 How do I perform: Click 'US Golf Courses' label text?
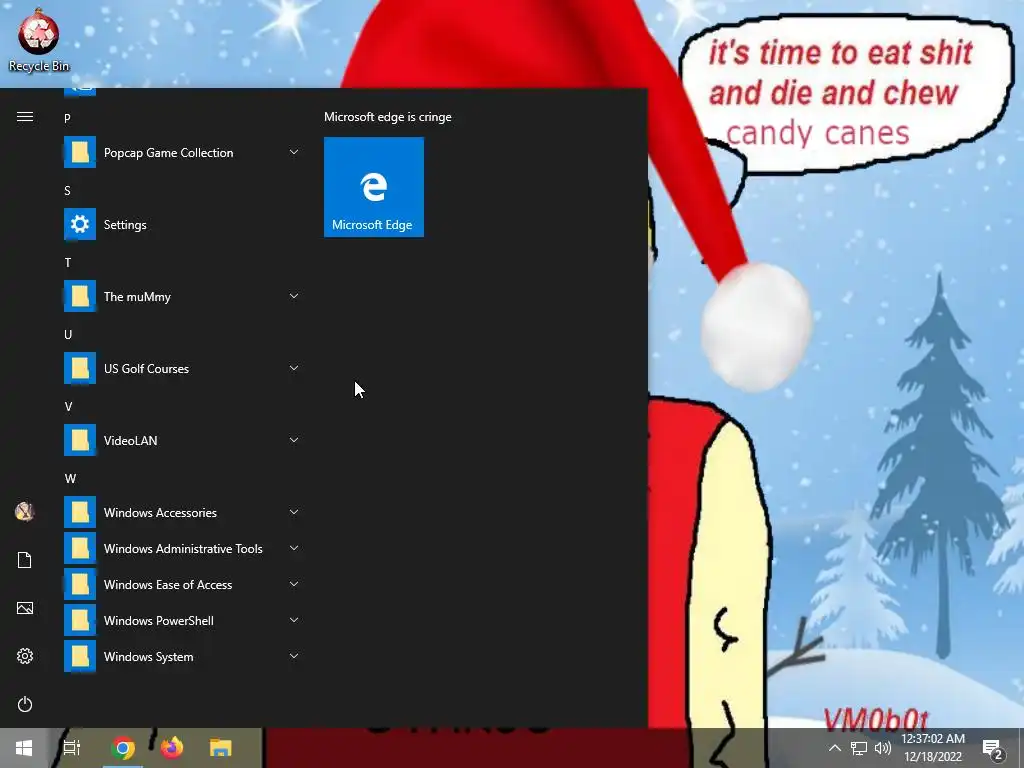click(x=146, y=369)
